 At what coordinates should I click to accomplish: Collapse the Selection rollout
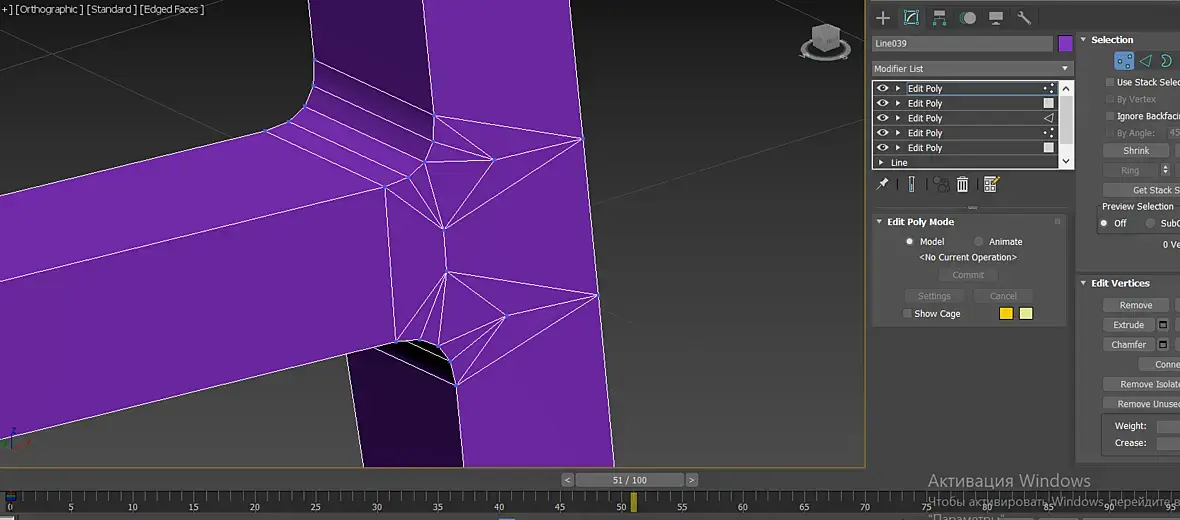[x=1084, y=40]
